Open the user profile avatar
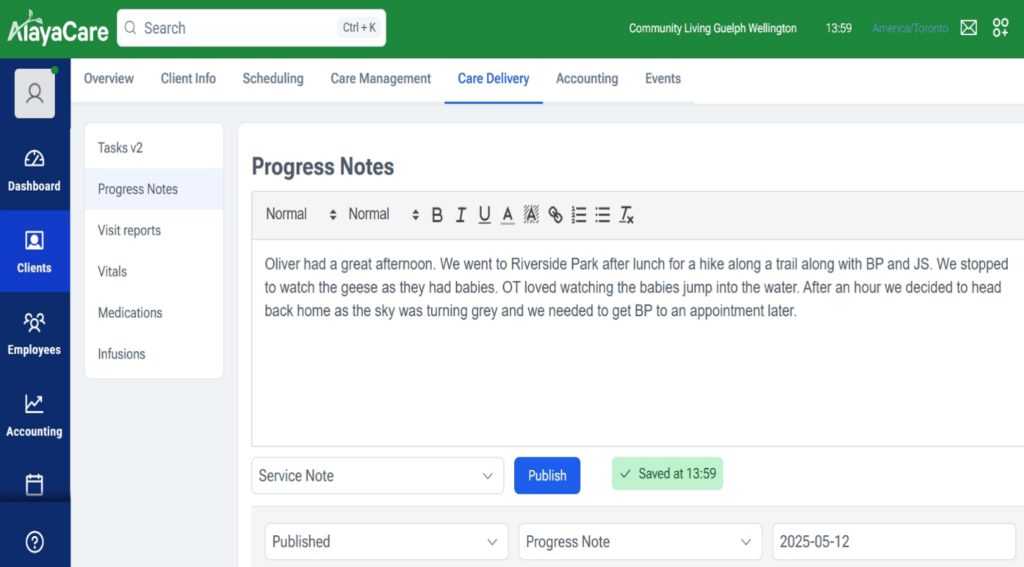1024x567 pixels. tap(35, 93)
